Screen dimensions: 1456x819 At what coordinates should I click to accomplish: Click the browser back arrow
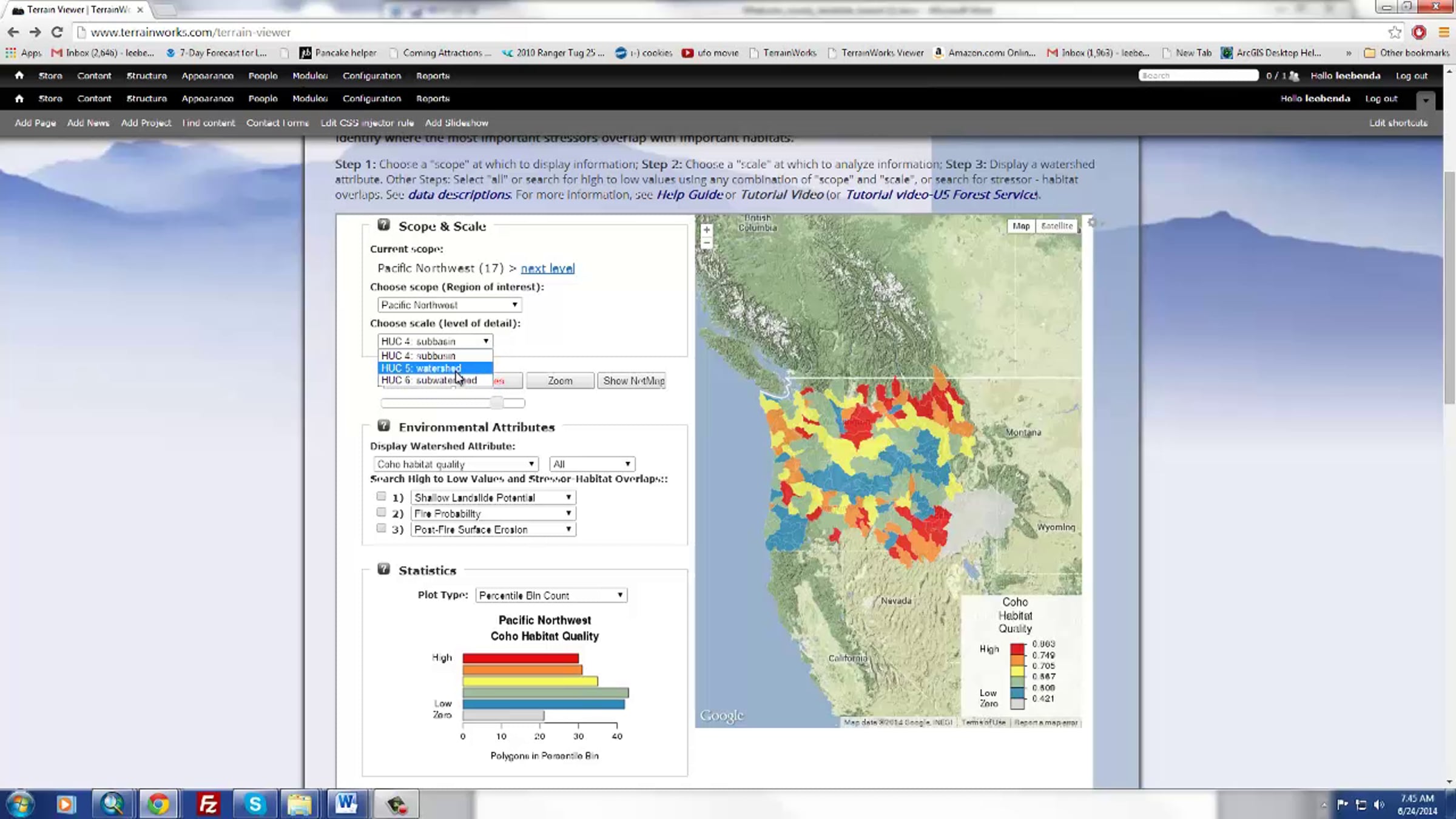click(13, 32)
